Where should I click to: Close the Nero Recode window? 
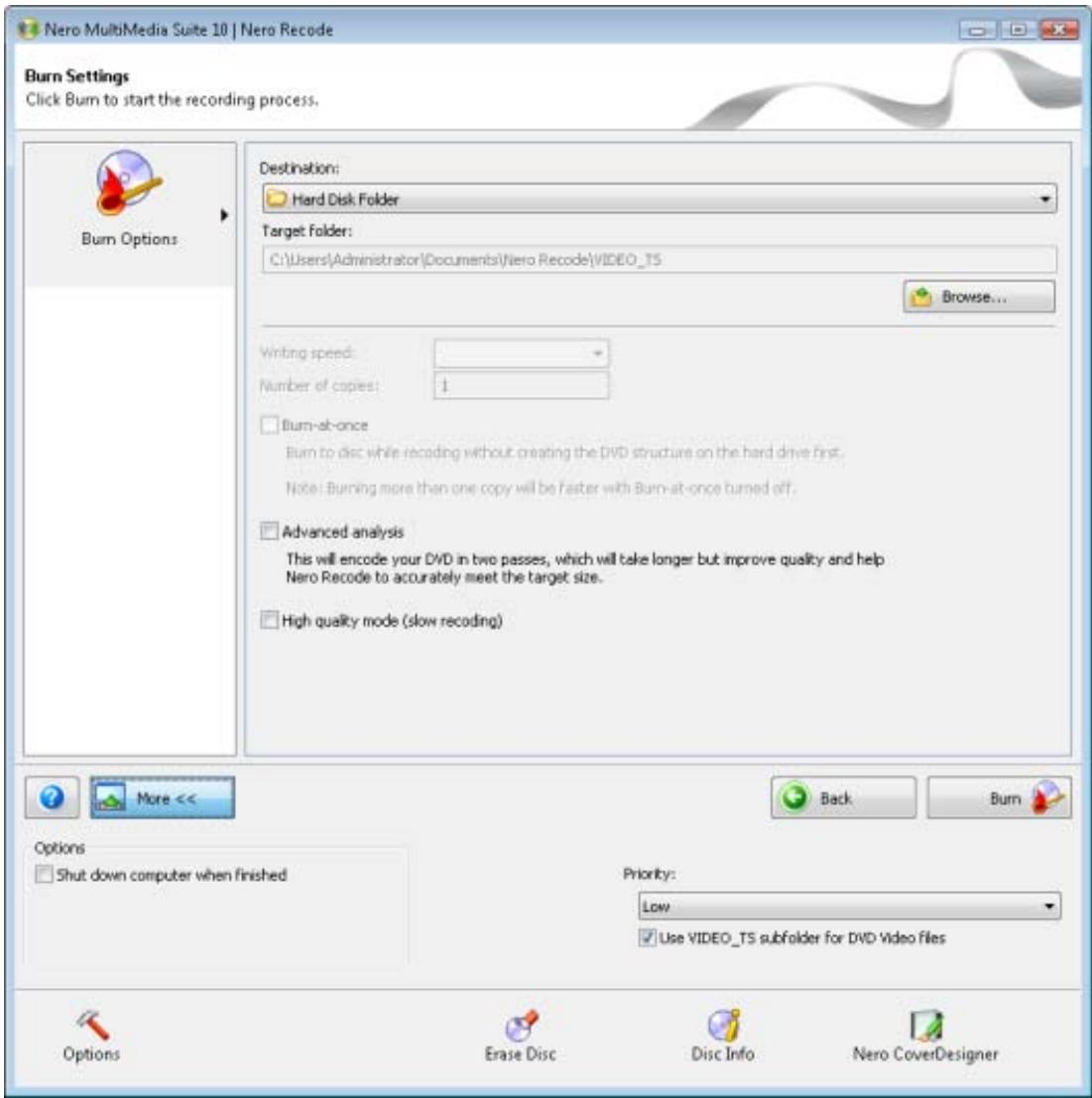pyautogui.click(x=1059, y=30)
